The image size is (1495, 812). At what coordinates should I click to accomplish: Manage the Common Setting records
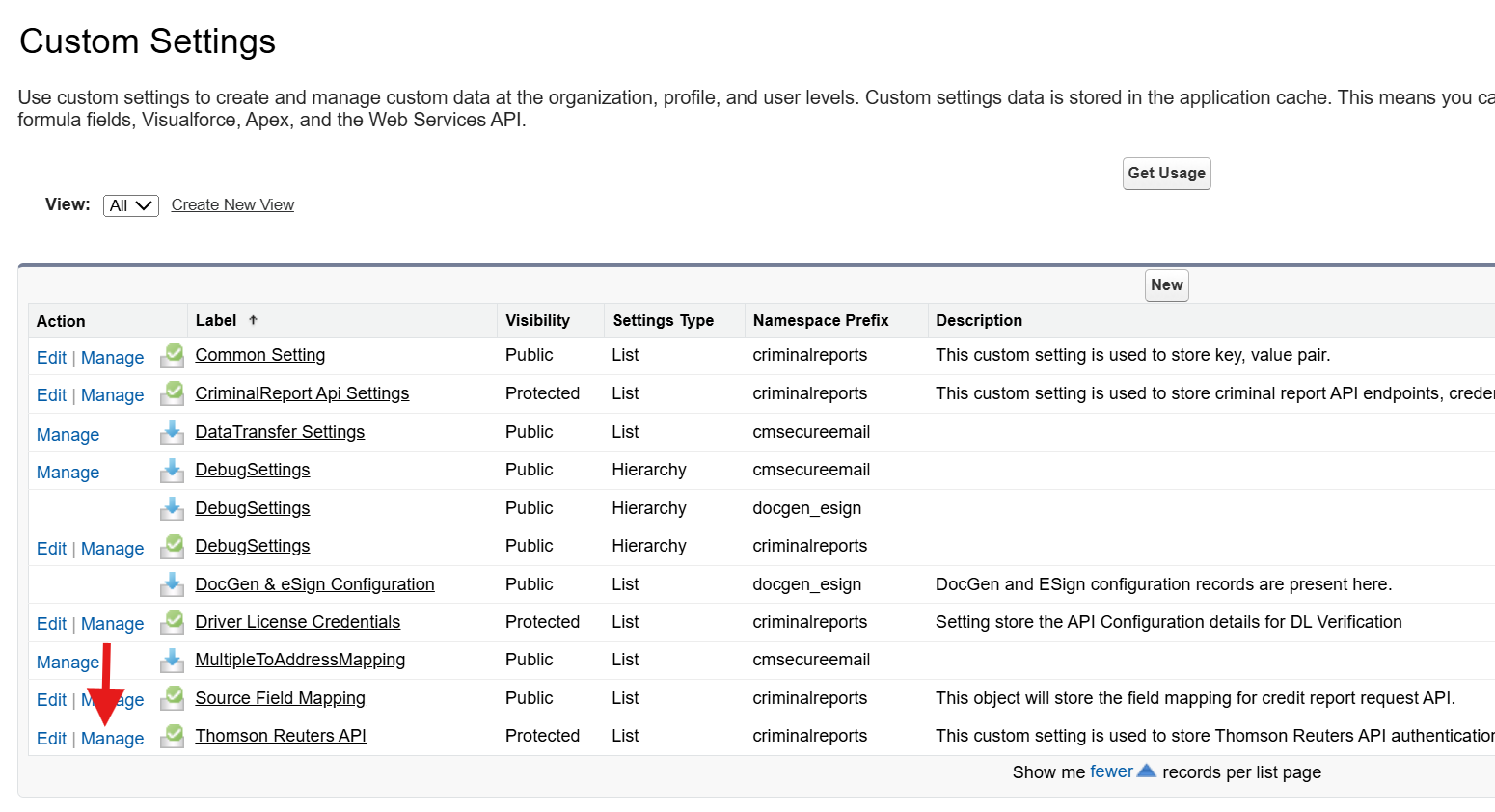coord(113,358)
